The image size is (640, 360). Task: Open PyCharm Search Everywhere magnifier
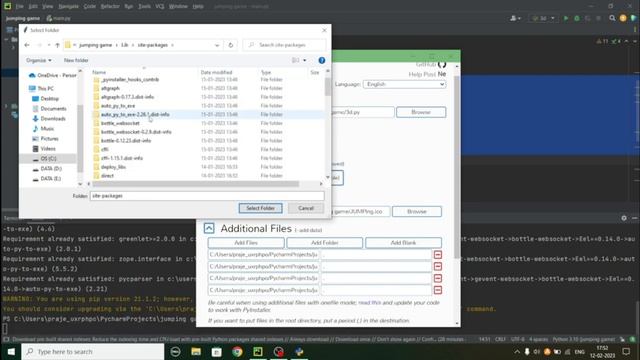coord(612,18)
